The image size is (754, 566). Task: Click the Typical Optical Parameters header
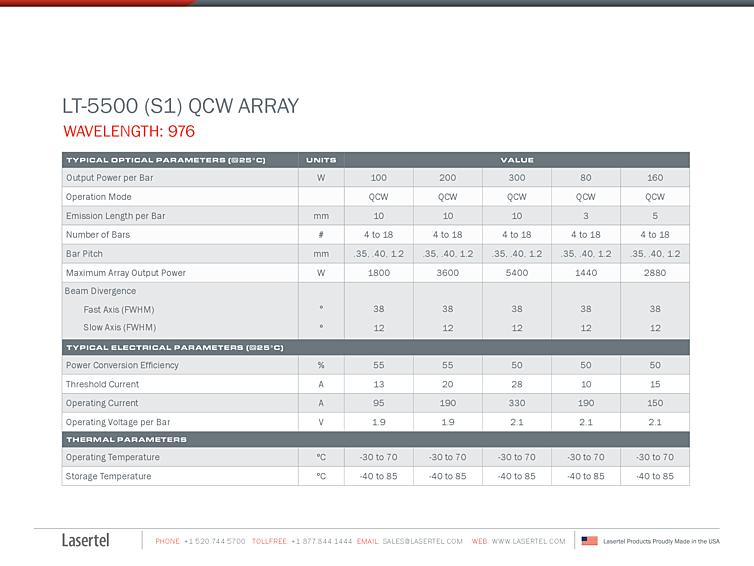pyautogui.click(x=166, y=160)
